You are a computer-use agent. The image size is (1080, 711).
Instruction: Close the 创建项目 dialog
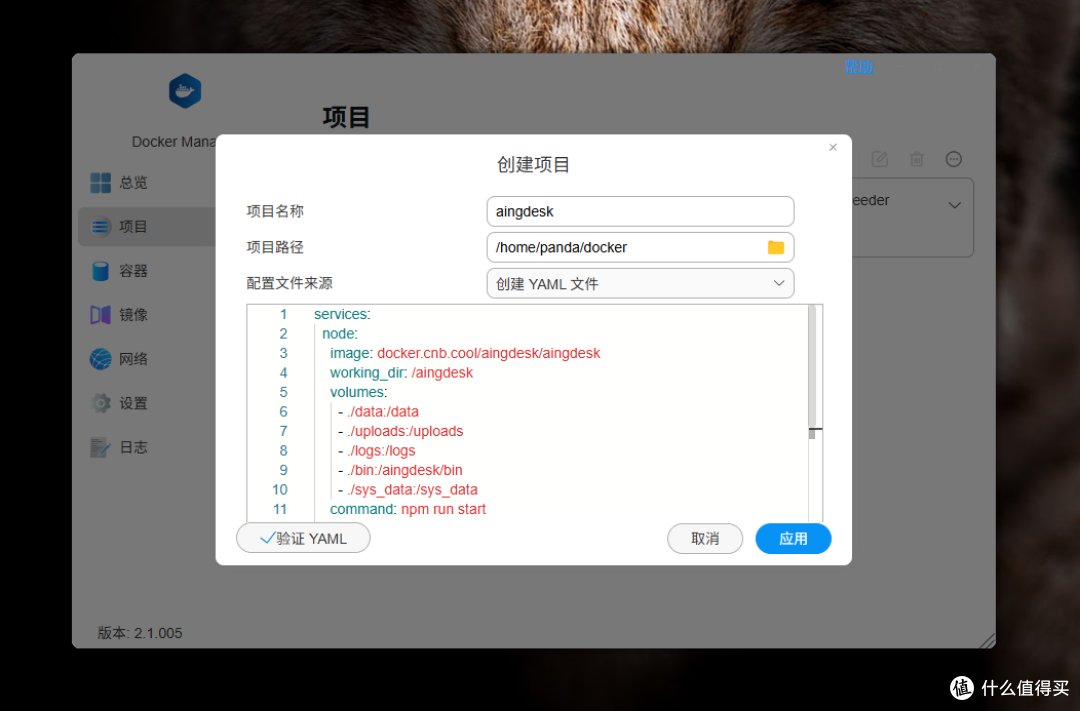coord(833,147)
